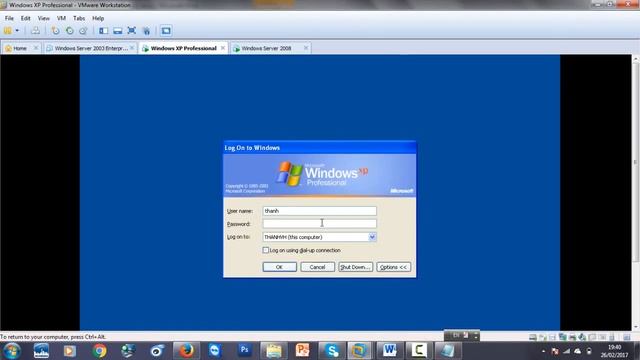This screenshot has height=360, width=640.
Task: Revert to snapshot using toolbar icon
Action: [x=69, y=31]
